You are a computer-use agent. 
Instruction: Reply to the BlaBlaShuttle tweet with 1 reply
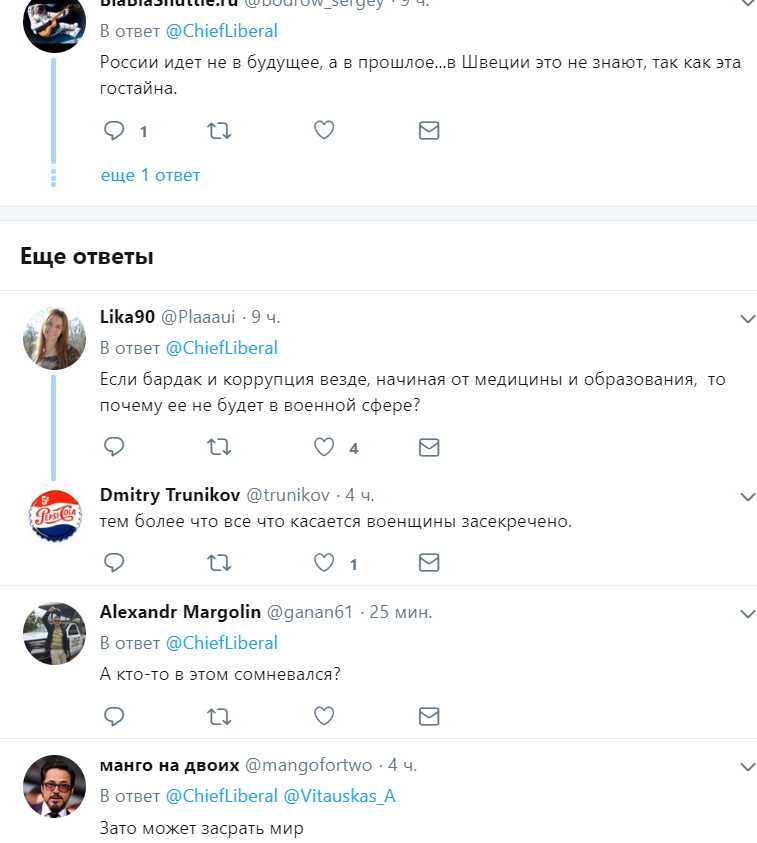pyautogui.click(x=114, y=131)
